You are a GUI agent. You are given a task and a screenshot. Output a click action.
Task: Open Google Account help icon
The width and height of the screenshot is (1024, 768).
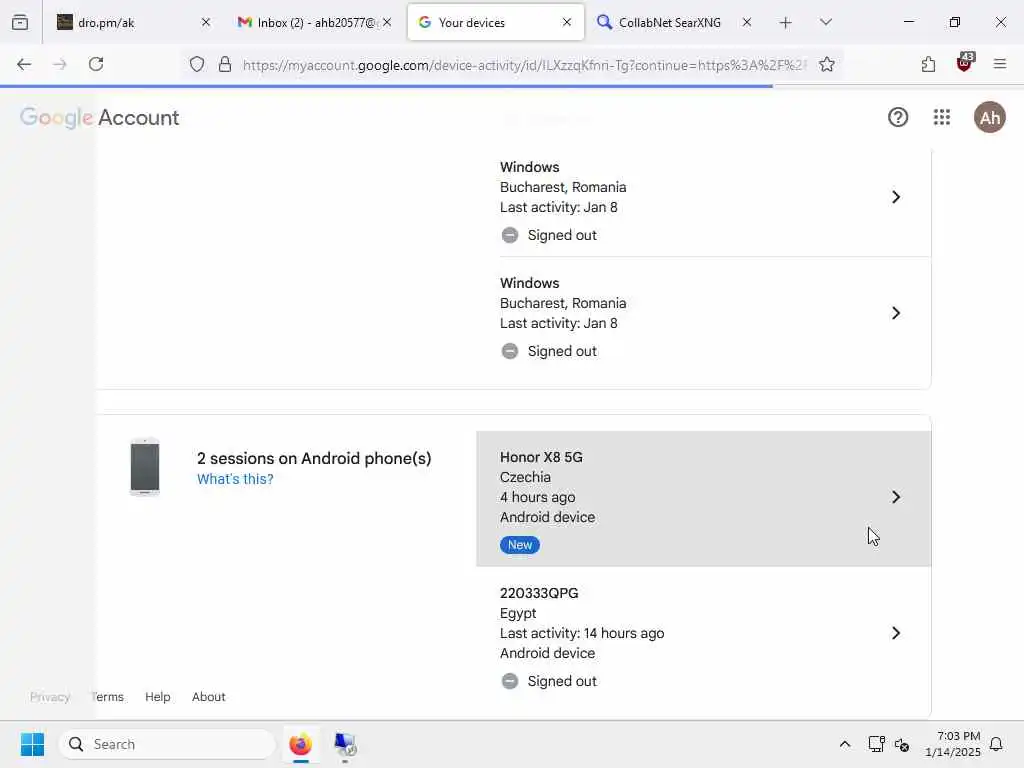[x=898, y=118]
